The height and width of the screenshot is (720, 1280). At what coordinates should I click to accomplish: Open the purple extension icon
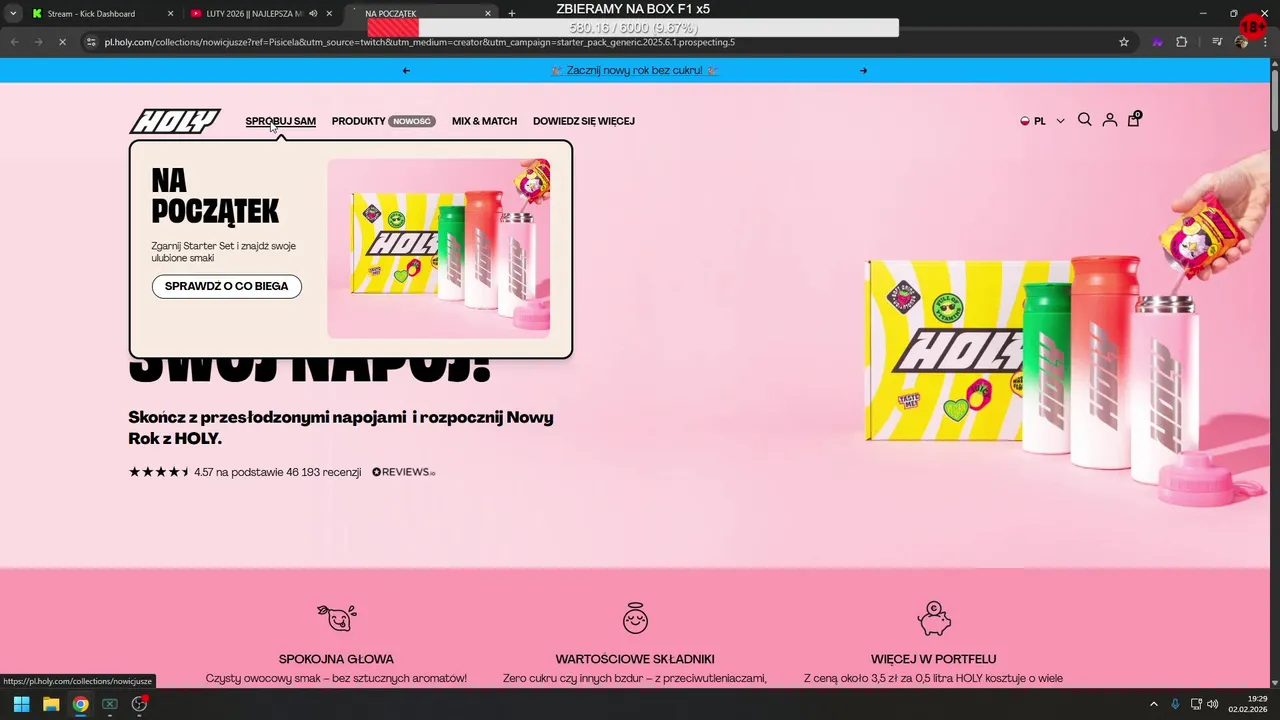point(1158,42)
